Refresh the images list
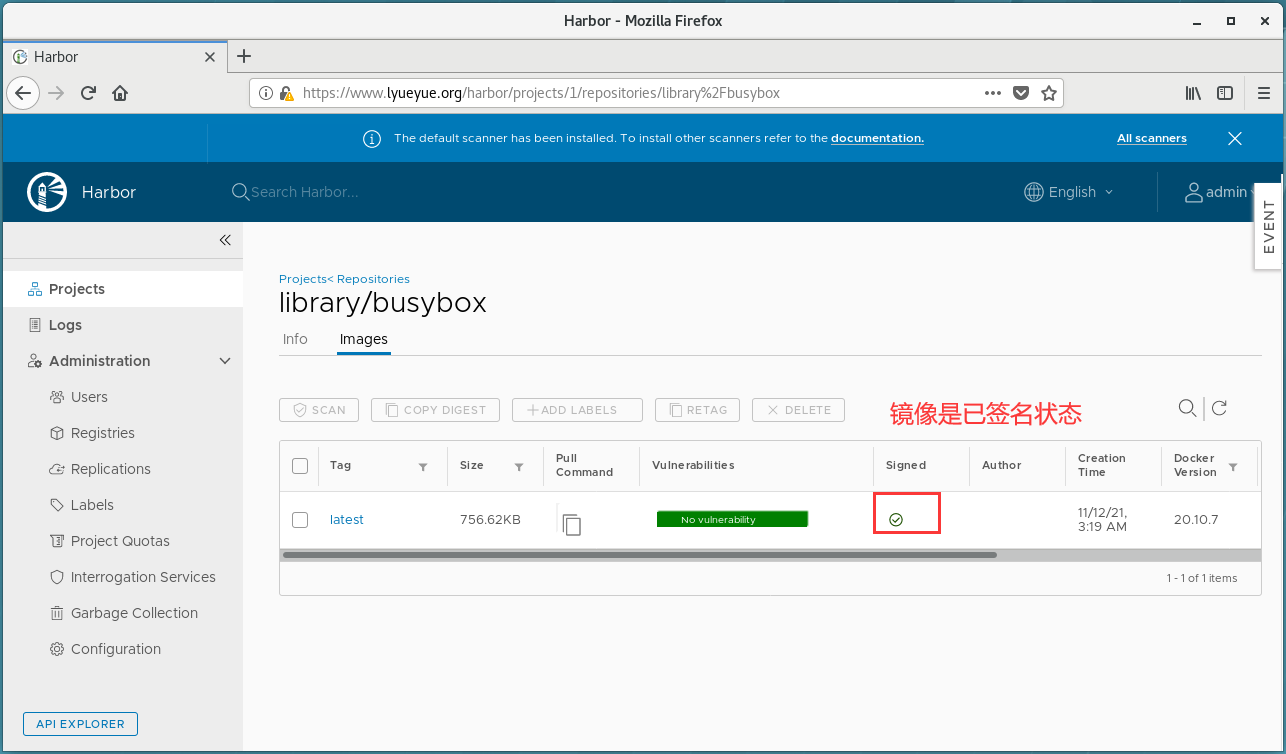1286x754 pixels. tap(1219, 407)
